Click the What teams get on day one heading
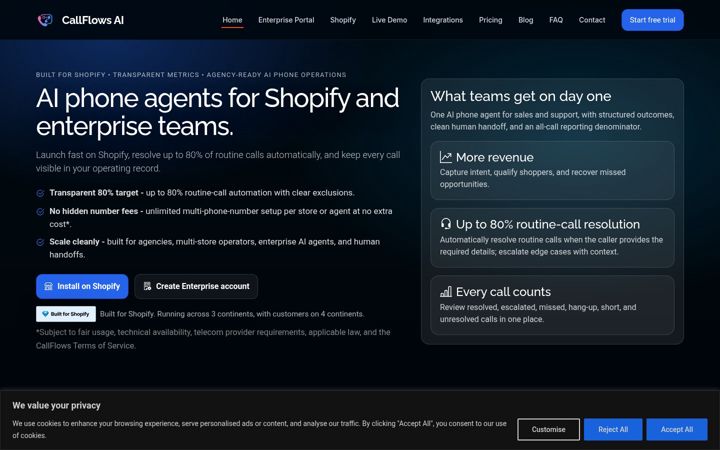The height and width of the screenshot is (450, 720). pyautogui.click(x=521, y=96)
